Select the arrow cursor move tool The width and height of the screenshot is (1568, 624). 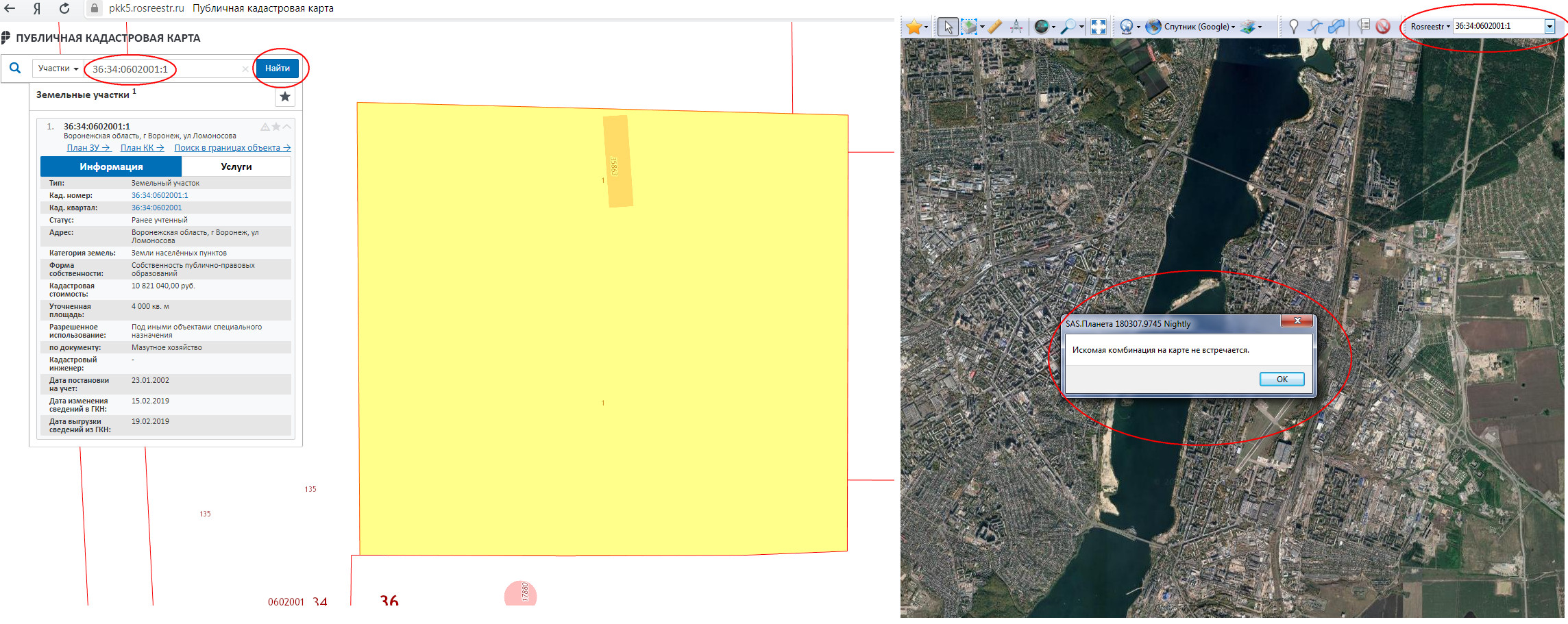[x=948, y=27]
